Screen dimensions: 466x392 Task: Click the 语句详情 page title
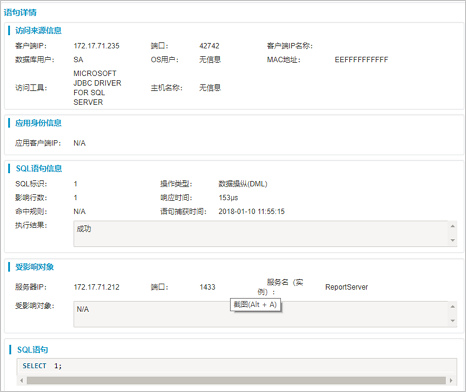coord(20,13)
